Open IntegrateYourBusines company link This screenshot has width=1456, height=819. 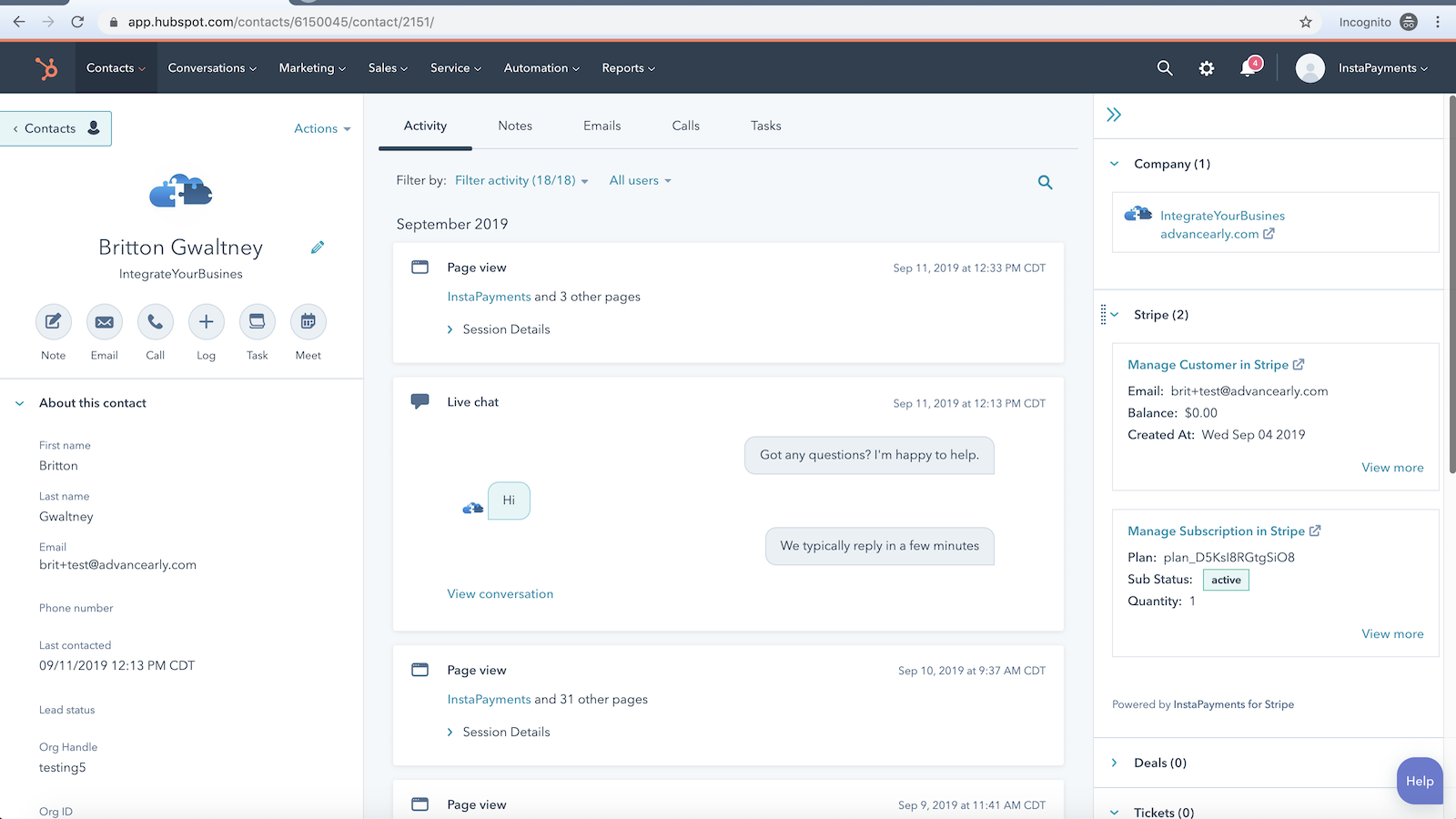click(x=1222, y=216)
